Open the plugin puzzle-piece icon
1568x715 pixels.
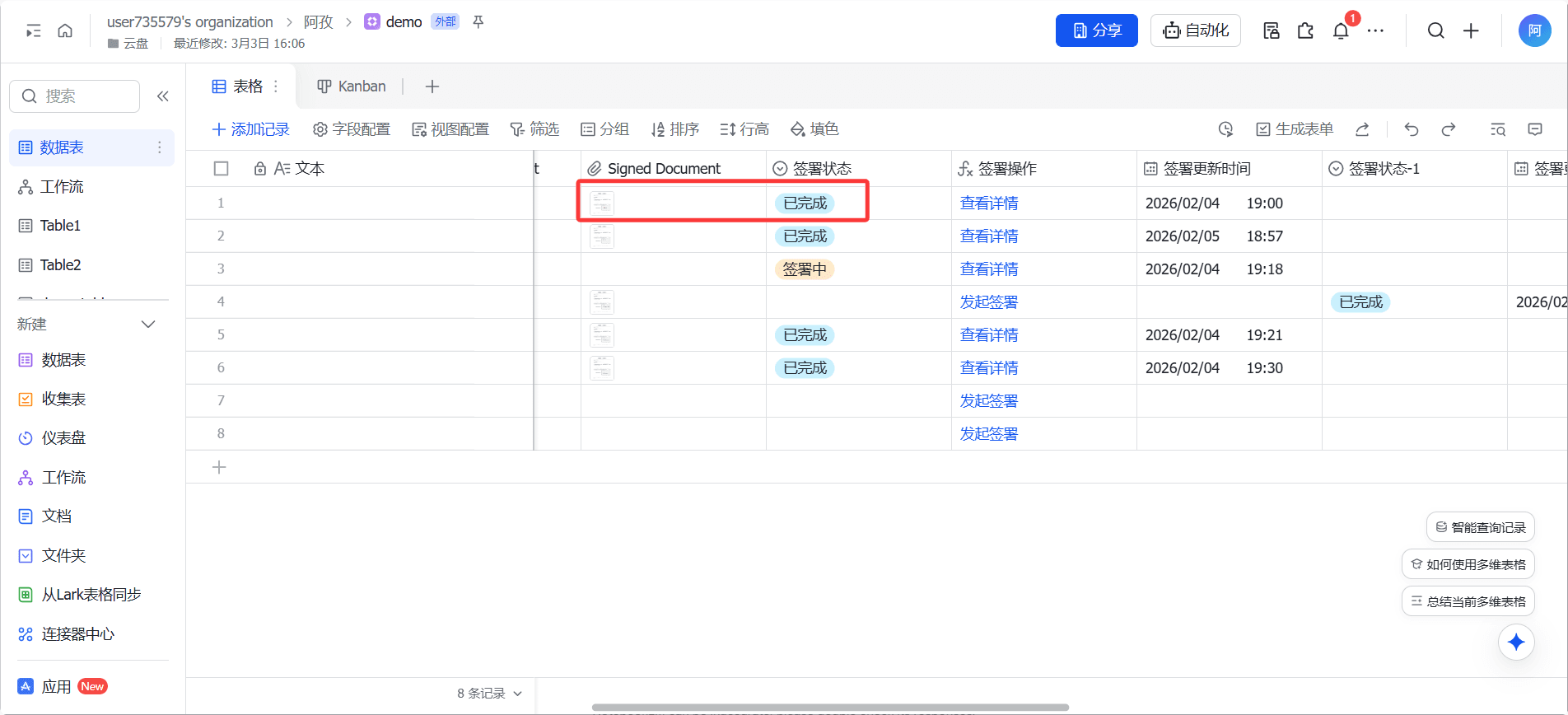point(1305,30)
